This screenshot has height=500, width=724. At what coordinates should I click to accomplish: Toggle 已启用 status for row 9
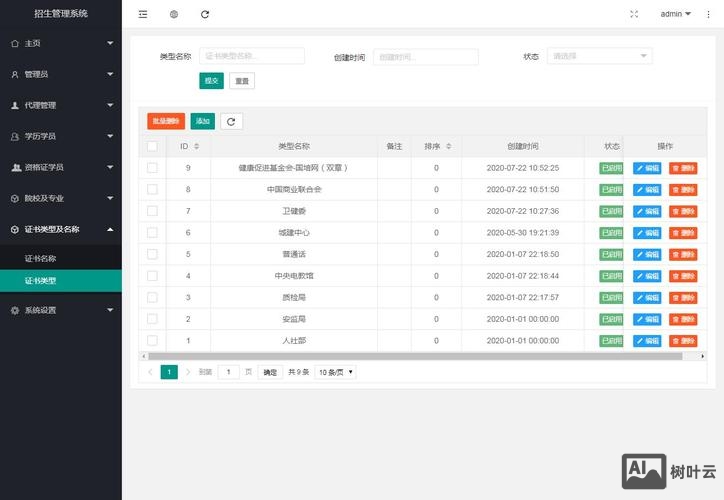(611, 168)
